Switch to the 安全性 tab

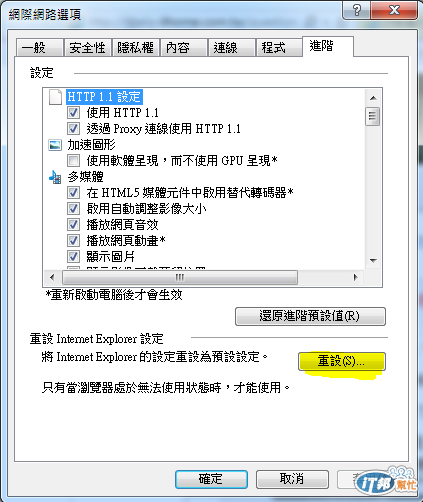coord(87,48)
